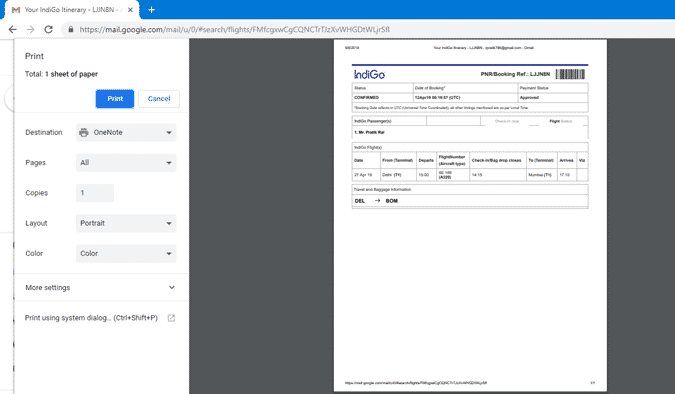675x394 pixels.
Task: Open the Destination dropdown
Action: 126,132
